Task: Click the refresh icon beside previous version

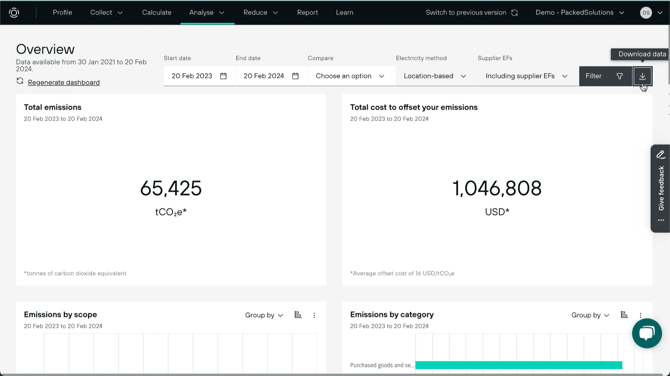Action: pyautogui.click(x=514, y=13)
